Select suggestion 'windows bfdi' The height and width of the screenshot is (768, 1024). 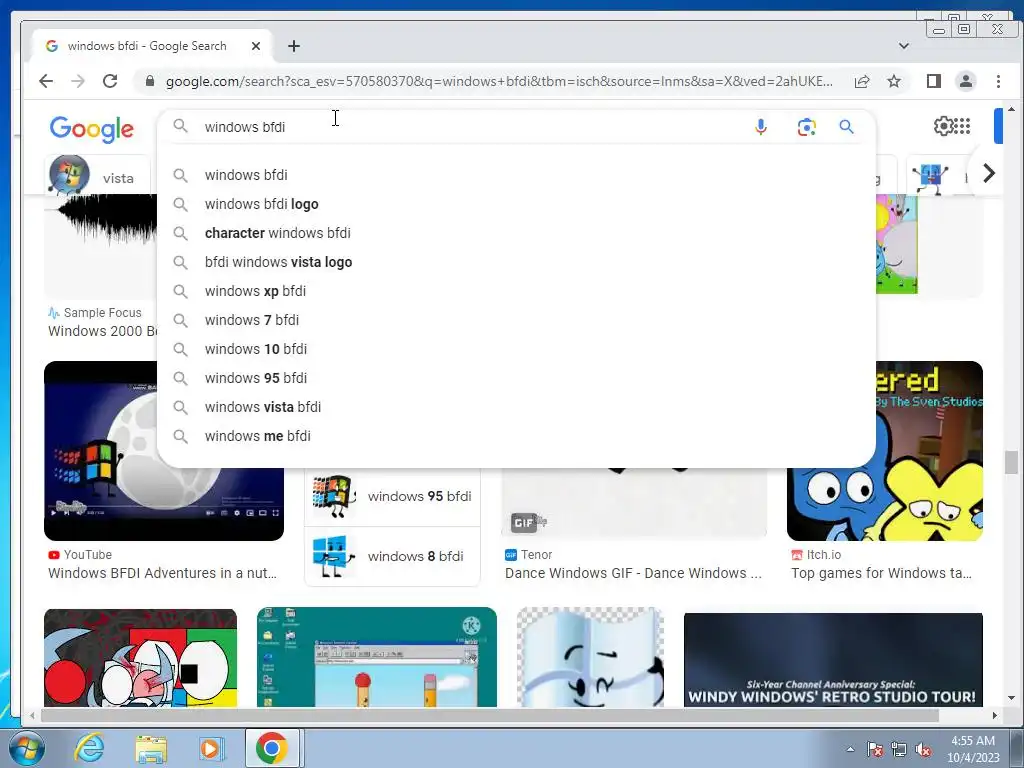516,175
